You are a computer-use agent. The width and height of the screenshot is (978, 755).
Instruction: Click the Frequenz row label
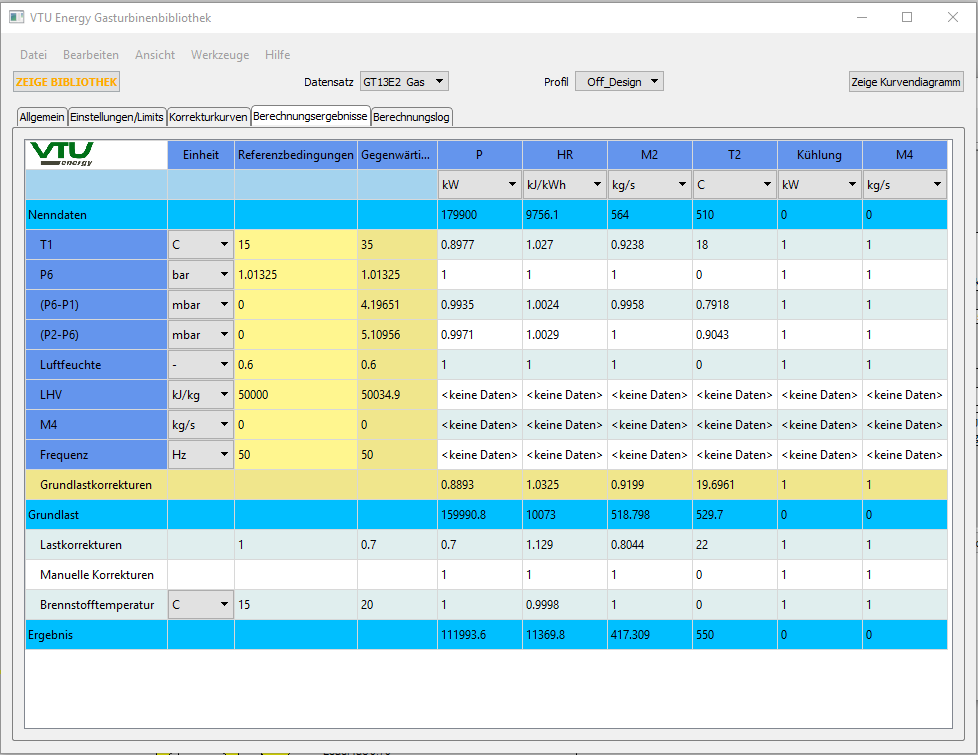(x=96, y=454)
